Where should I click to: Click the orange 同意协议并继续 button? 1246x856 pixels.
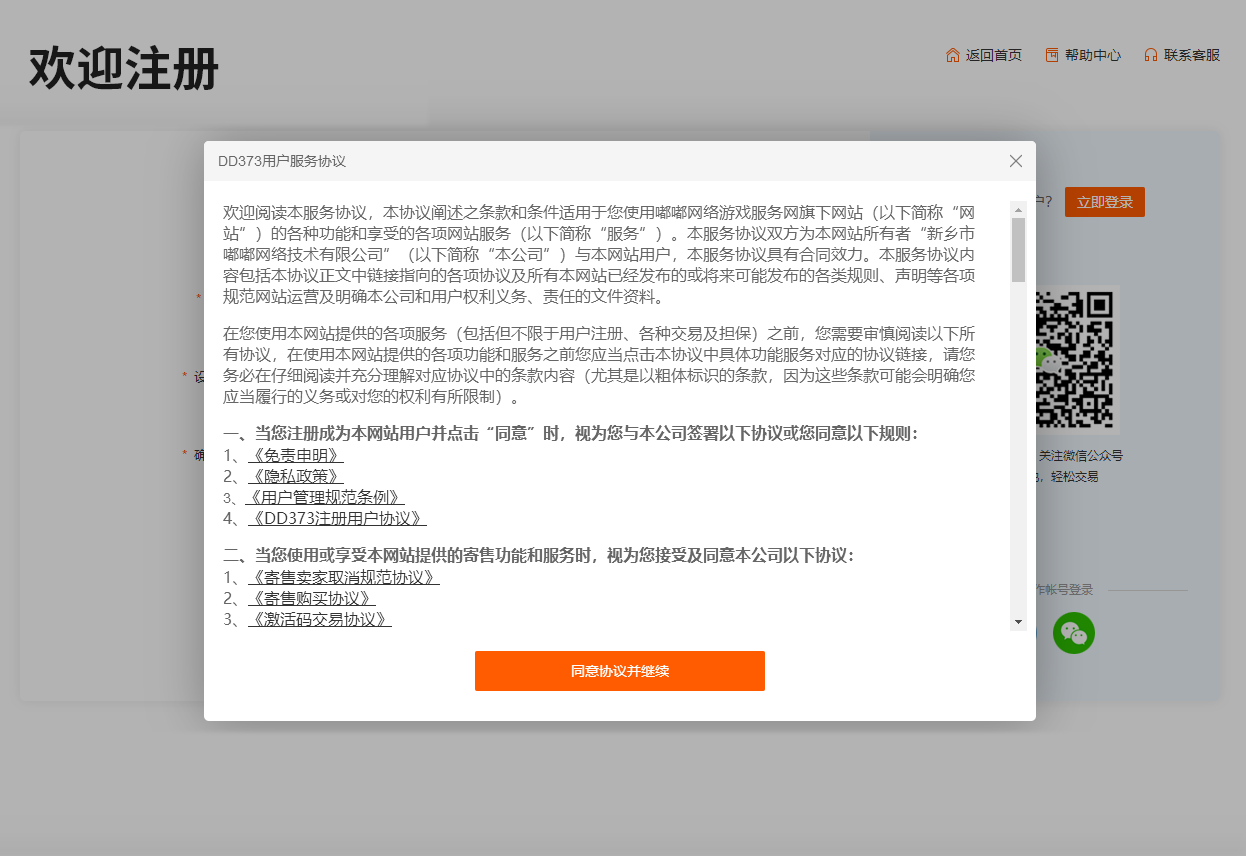pos(620,671)
